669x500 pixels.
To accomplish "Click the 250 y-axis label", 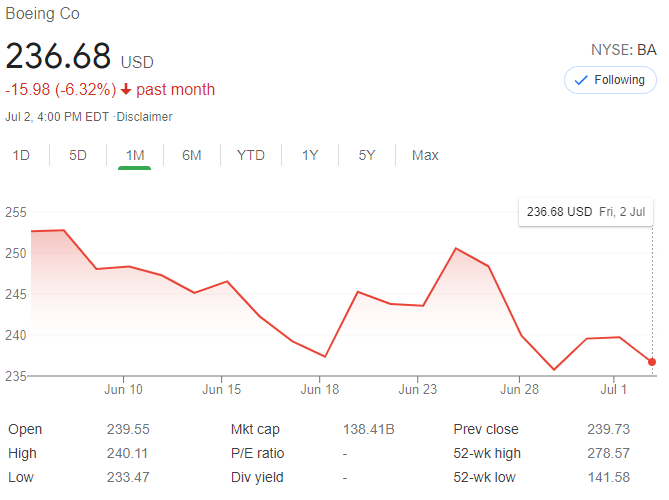I will pos(16,253).
